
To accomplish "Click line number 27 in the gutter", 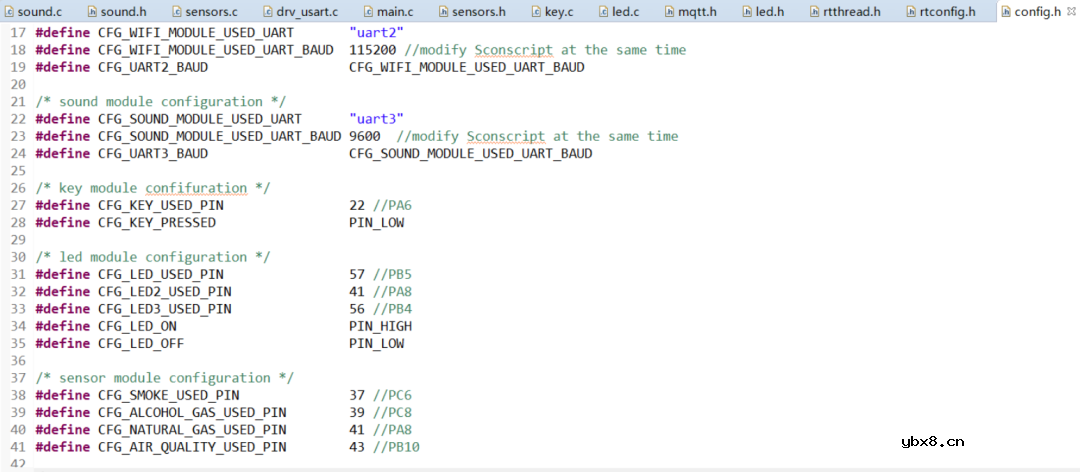I will click(17, 205).
